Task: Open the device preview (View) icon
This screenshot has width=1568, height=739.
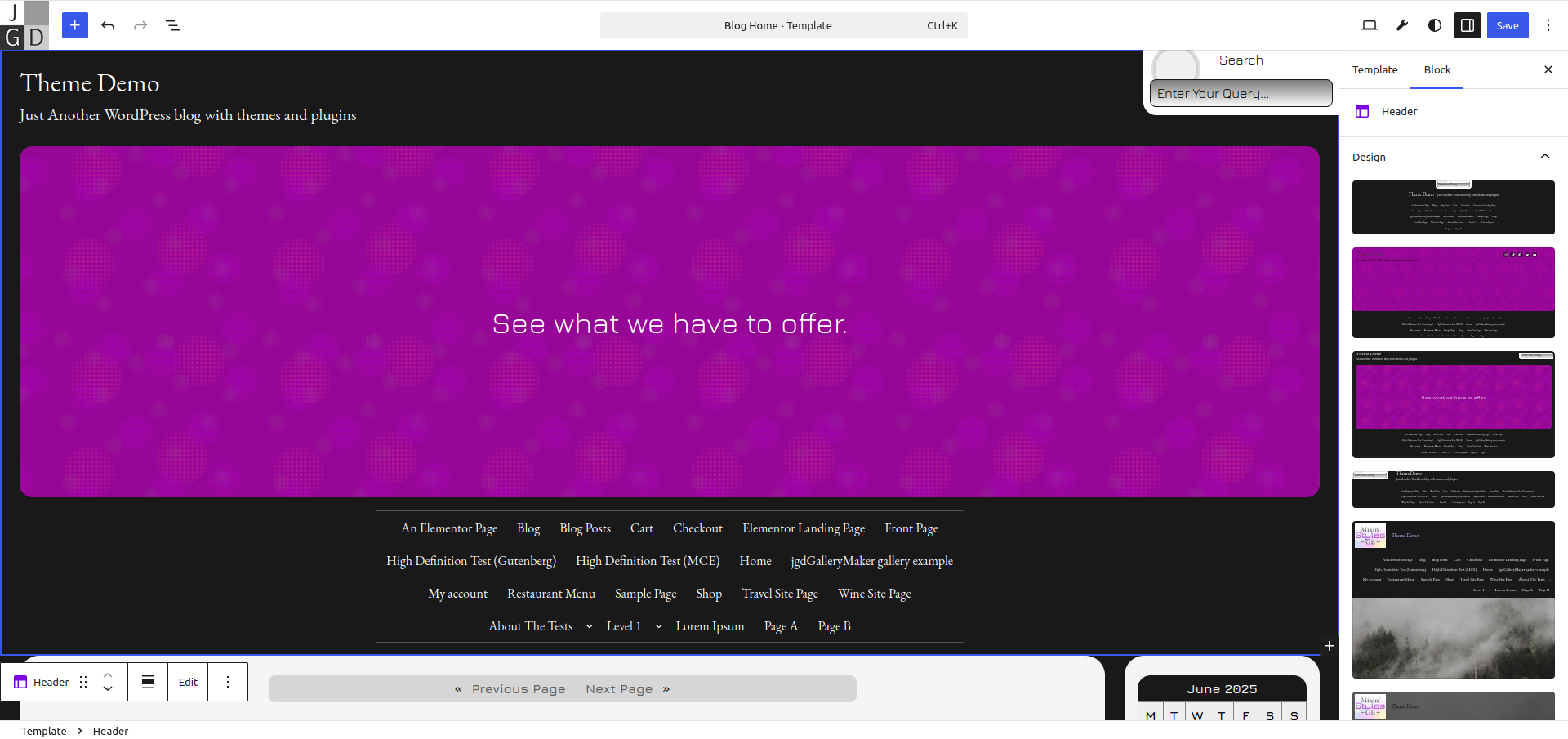Action: [1370, 25]
